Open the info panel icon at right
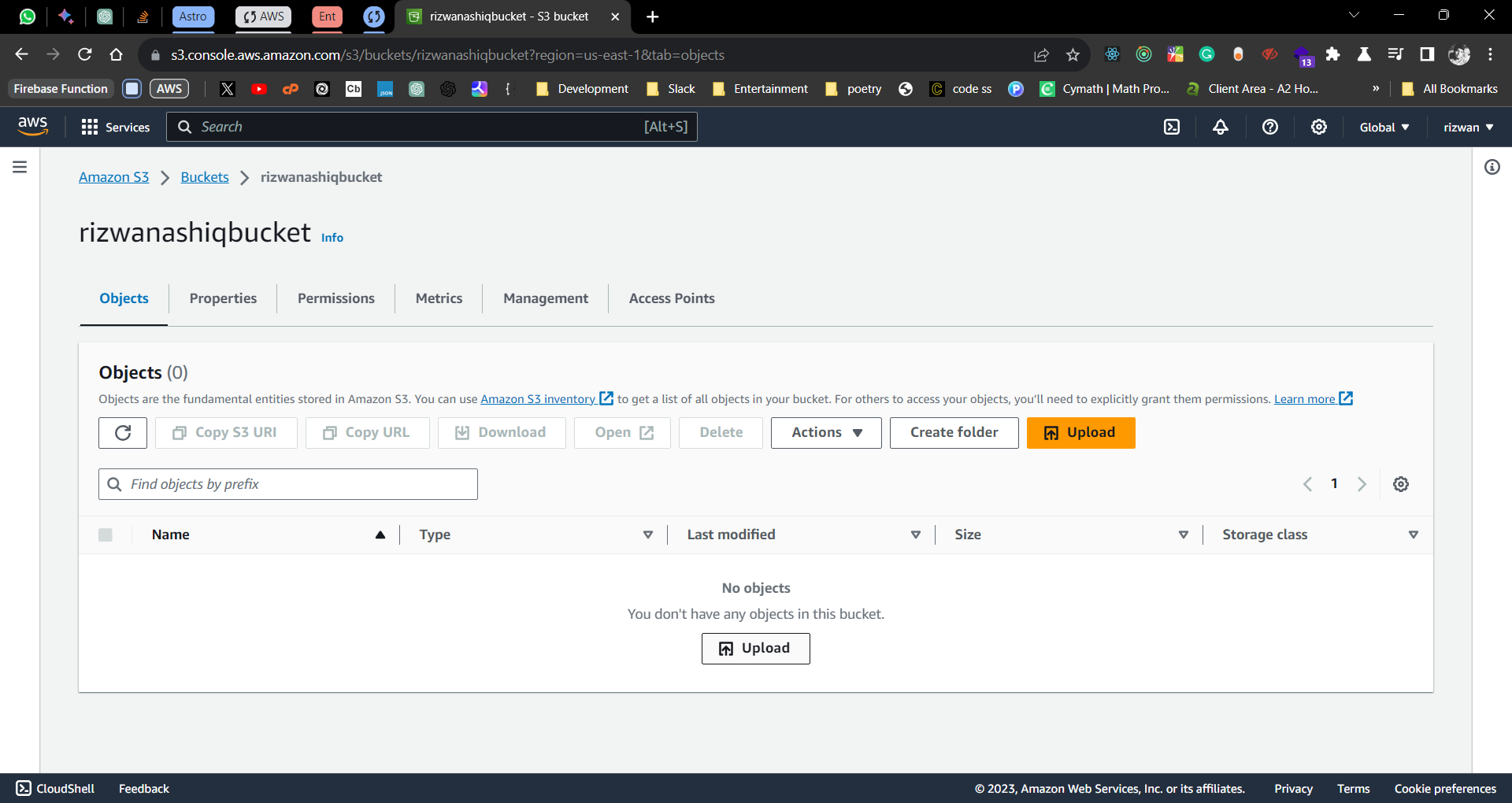This screenshot has height=803, width=1512. (1492, 167)
